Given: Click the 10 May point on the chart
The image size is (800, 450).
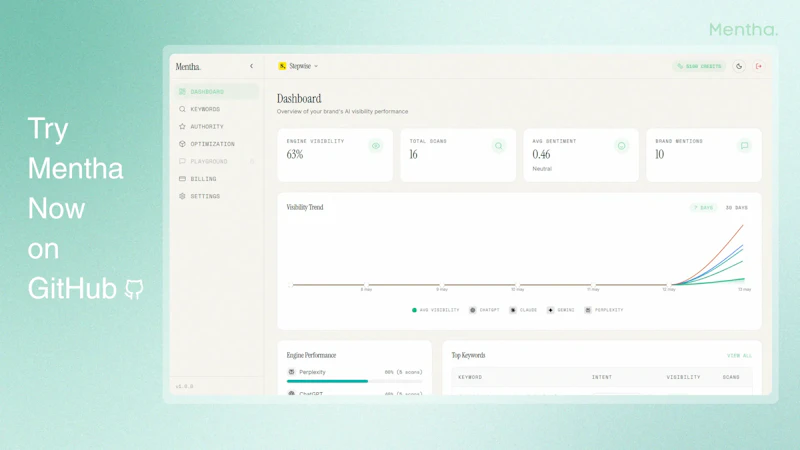Looking at the screenshot, I should coord(517,285).
